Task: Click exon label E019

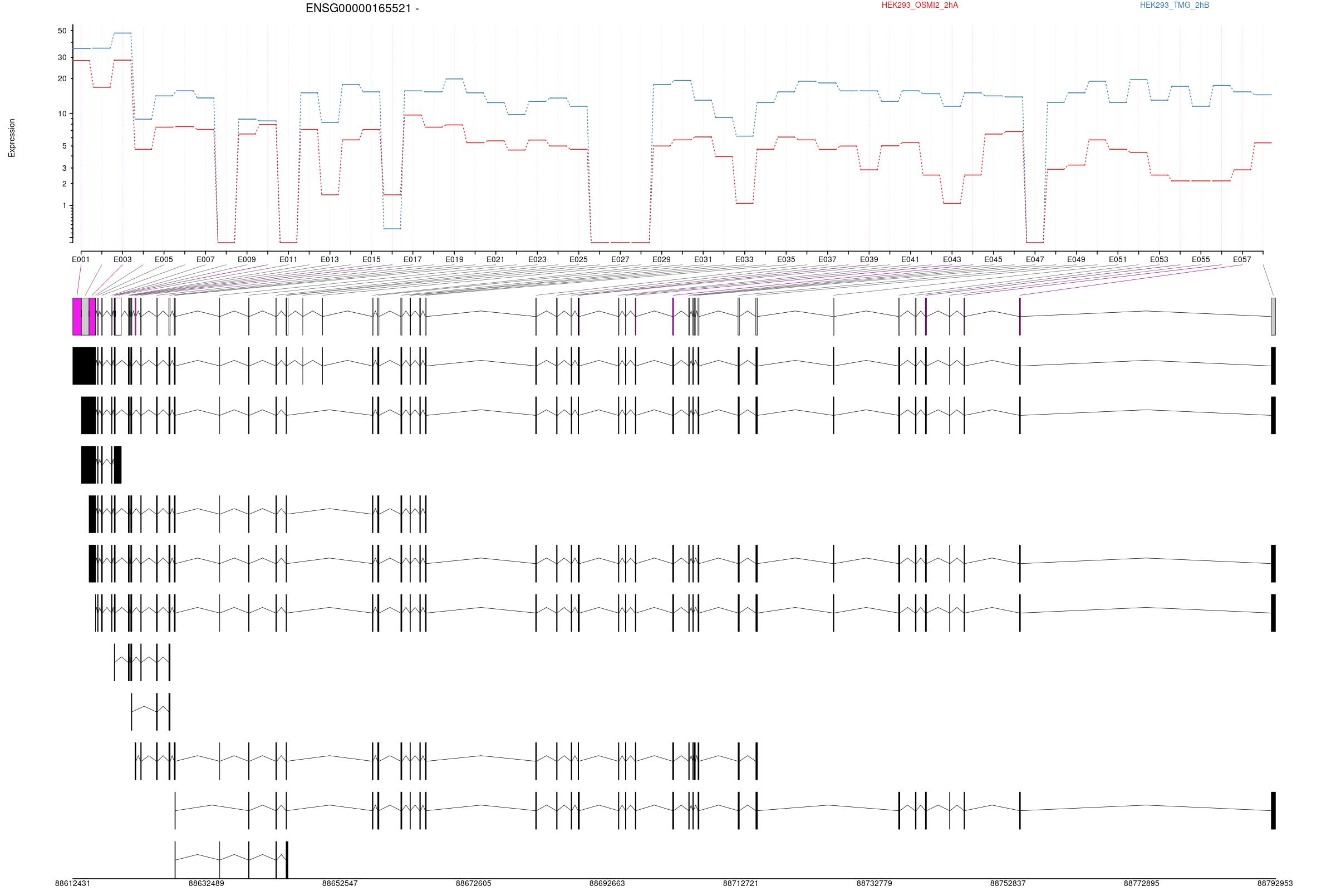Action: (x=454, y=259)
